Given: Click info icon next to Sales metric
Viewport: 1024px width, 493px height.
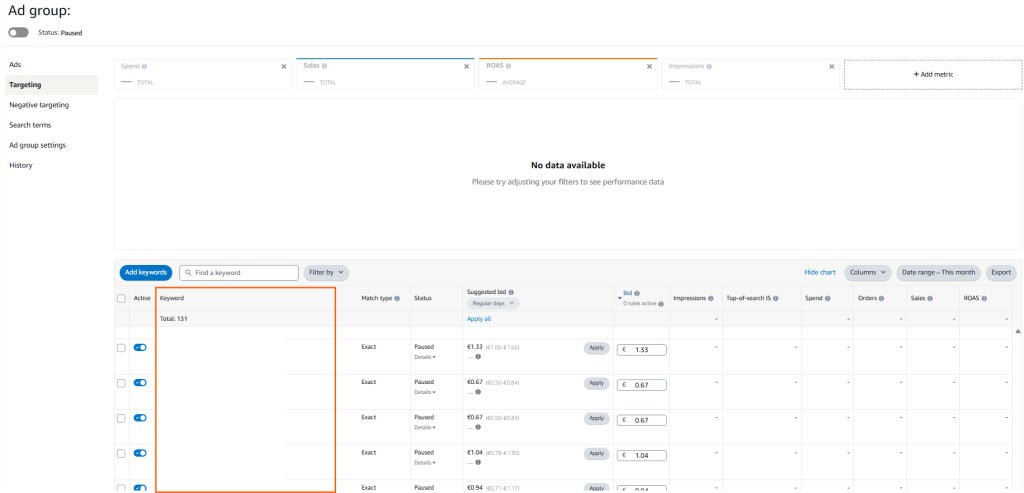Looking at the screenshot, I should pyautogui.click(x=324, y=66).
